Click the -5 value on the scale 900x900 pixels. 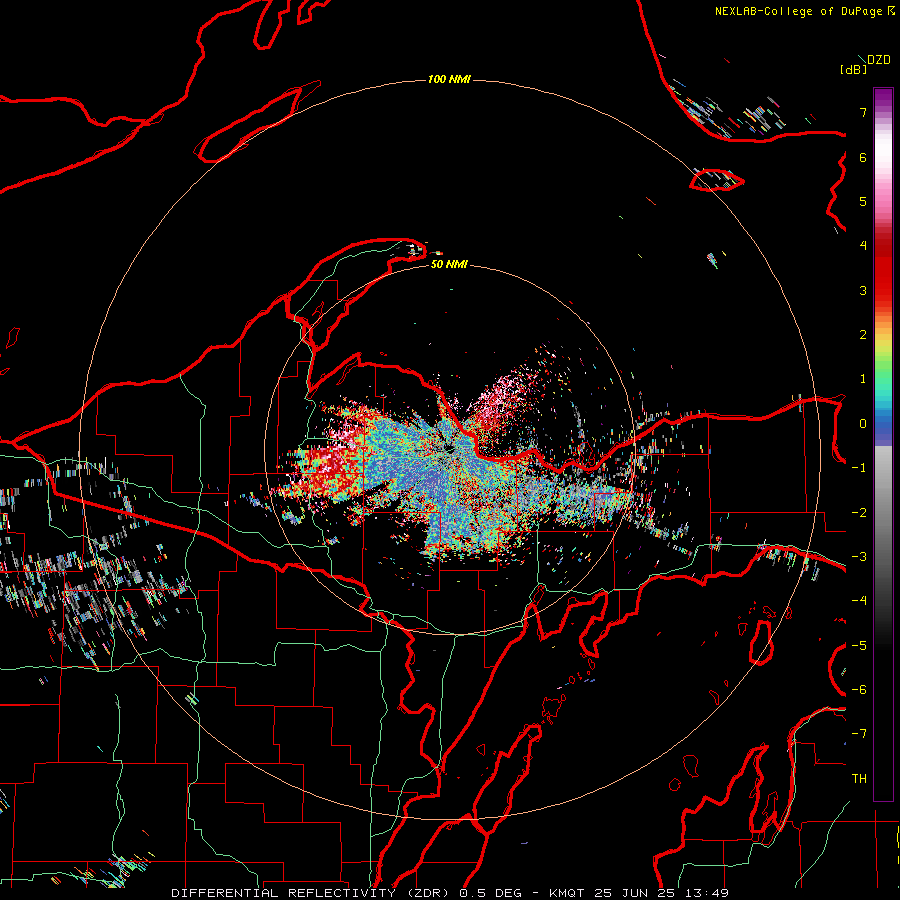coord(859,646)
